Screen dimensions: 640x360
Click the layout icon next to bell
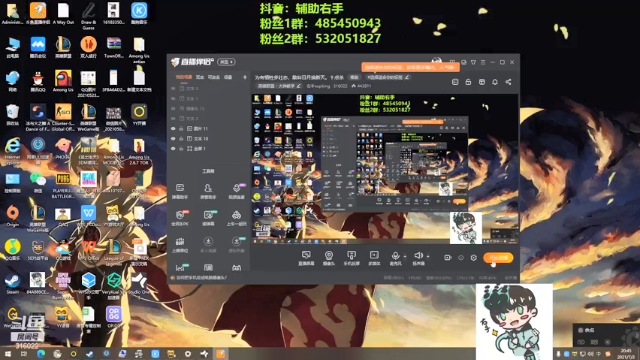(x=482, y=82)
